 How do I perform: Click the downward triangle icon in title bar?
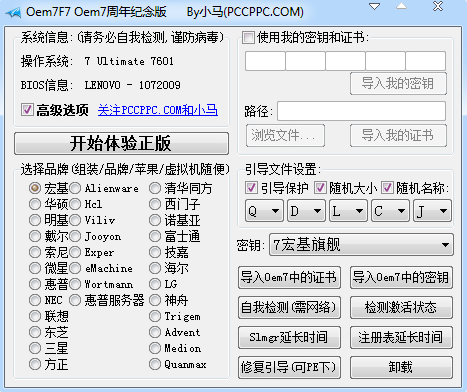tap(375, 6)
